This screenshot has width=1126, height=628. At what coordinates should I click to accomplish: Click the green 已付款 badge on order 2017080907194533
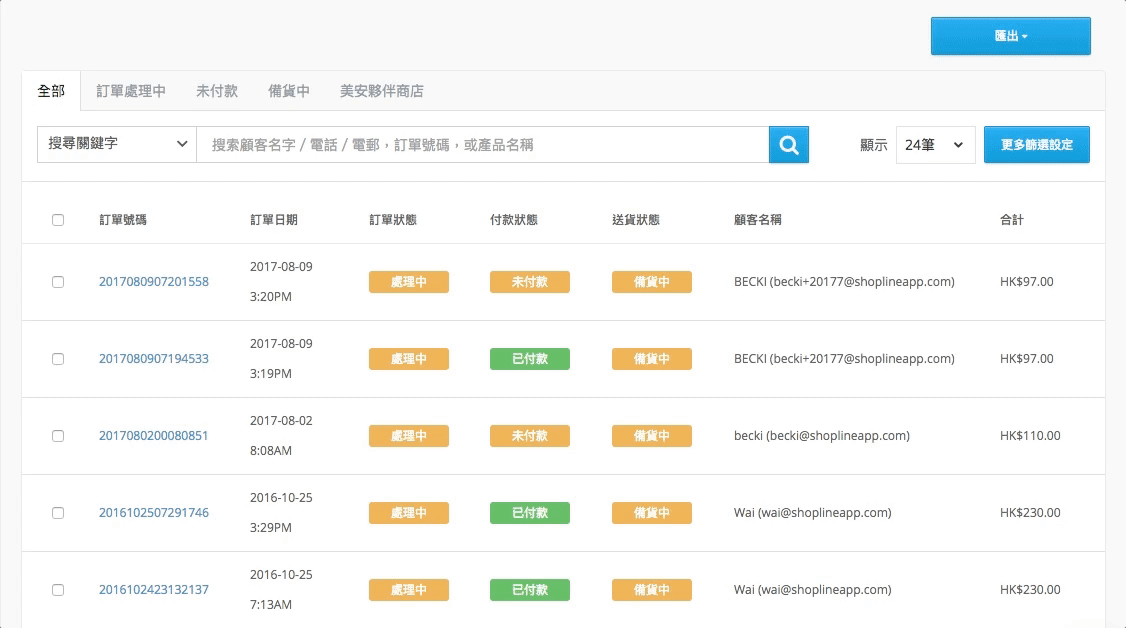pos(529,359)
